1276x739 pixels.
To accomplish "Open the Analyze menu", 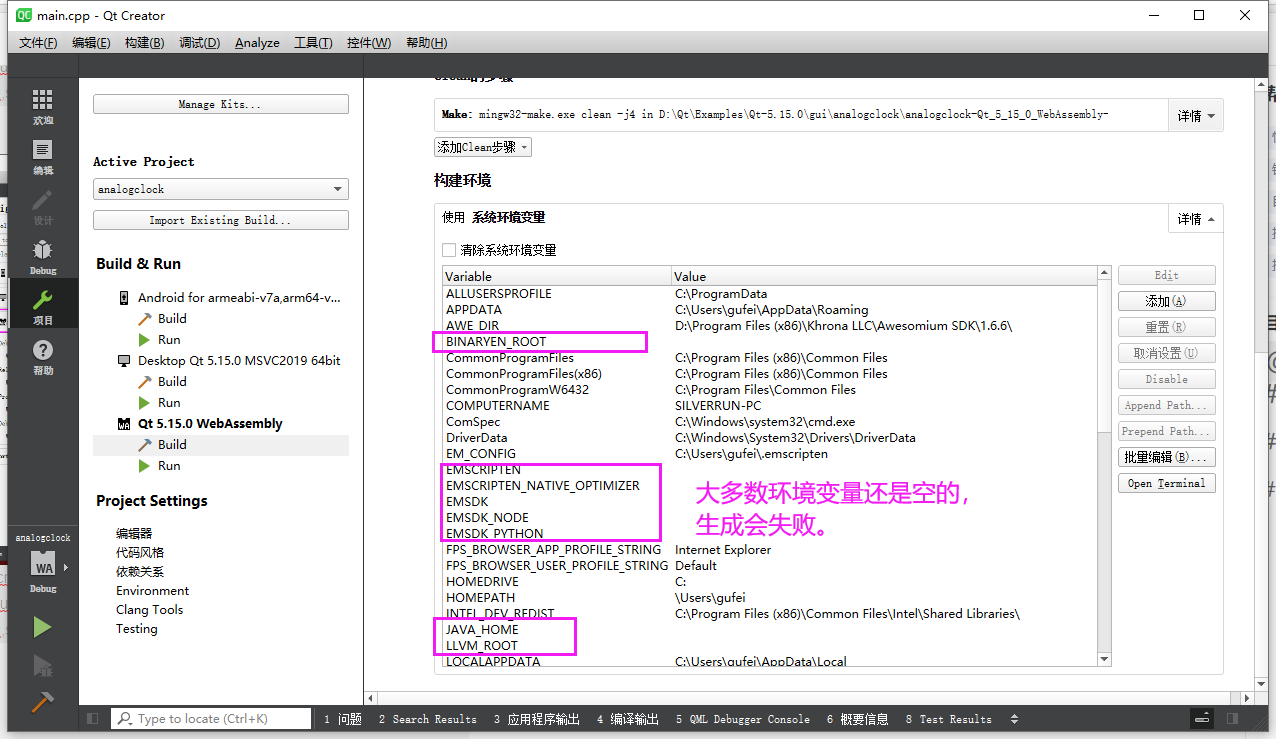I will click(257, 43).
